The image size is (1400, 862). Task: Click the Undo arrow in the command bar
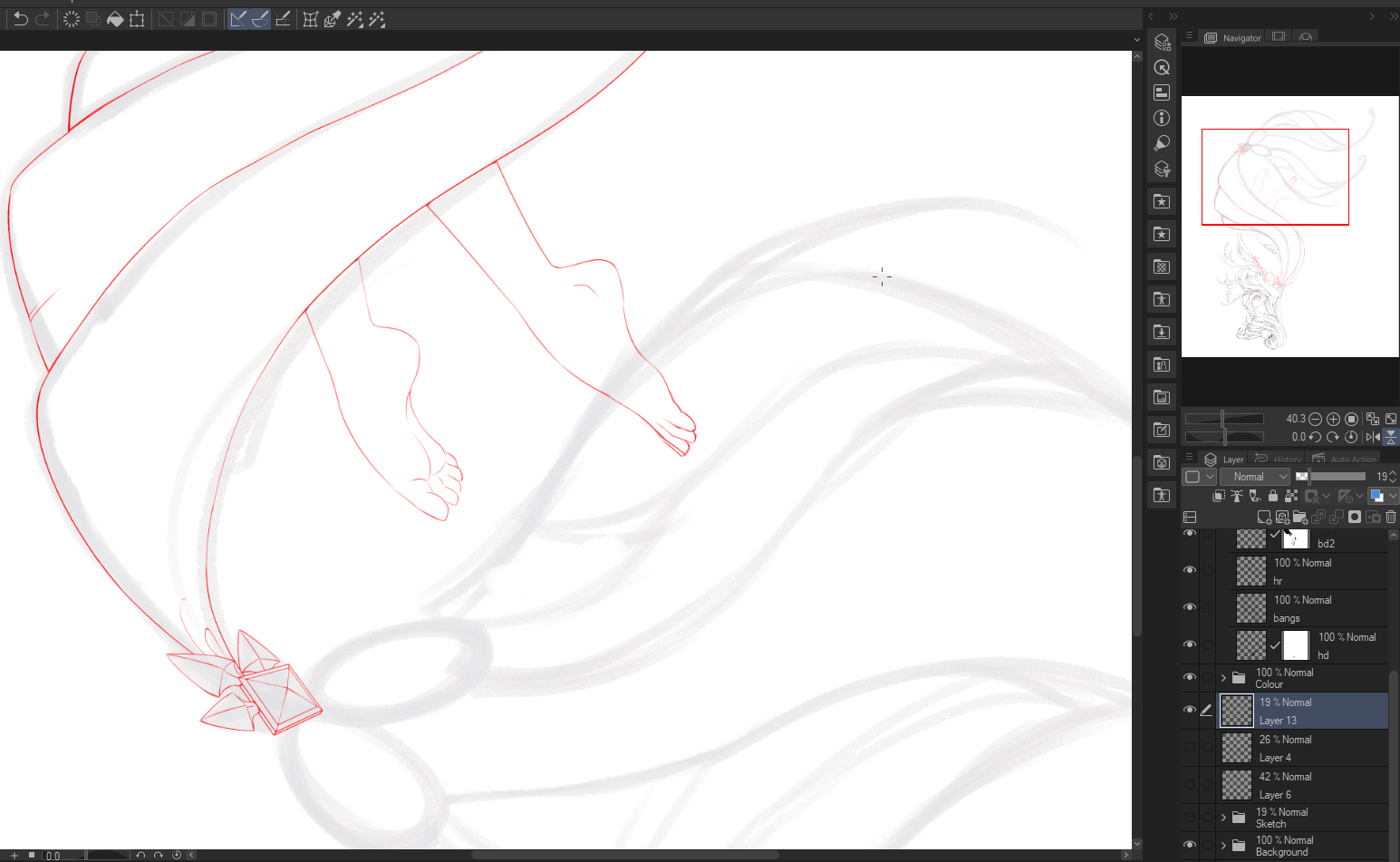point(20,19)
